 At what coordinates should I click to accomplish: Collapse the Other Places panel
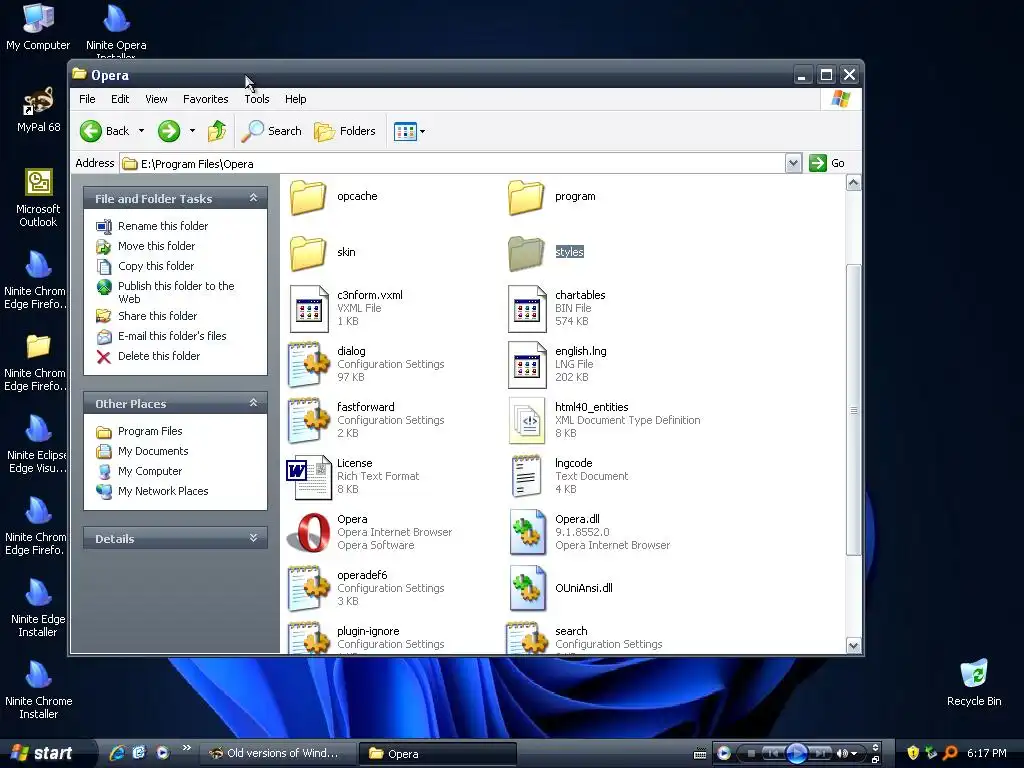point(253,403)
